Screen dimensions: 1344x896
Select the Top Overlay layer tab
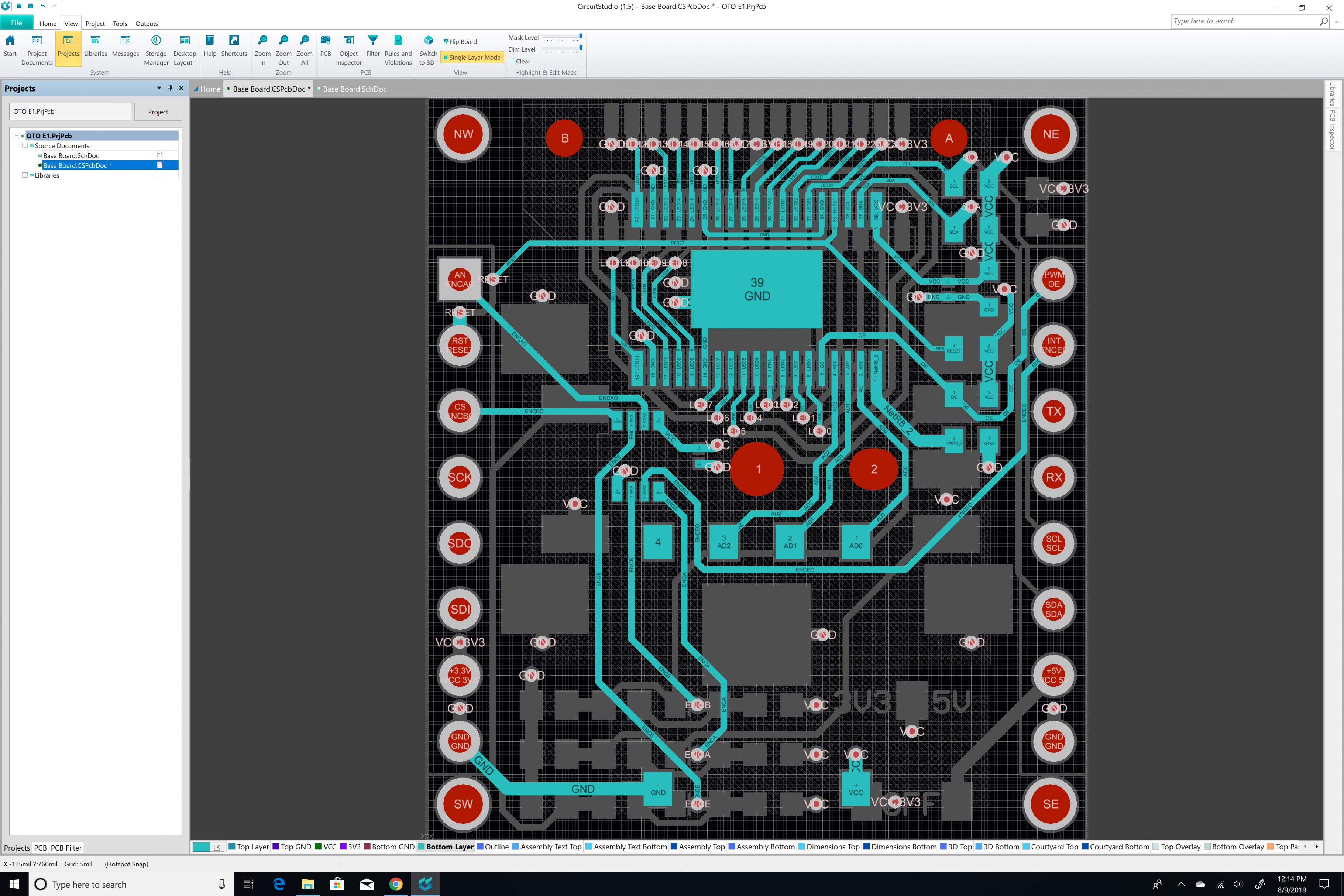tap(1177, 847)
